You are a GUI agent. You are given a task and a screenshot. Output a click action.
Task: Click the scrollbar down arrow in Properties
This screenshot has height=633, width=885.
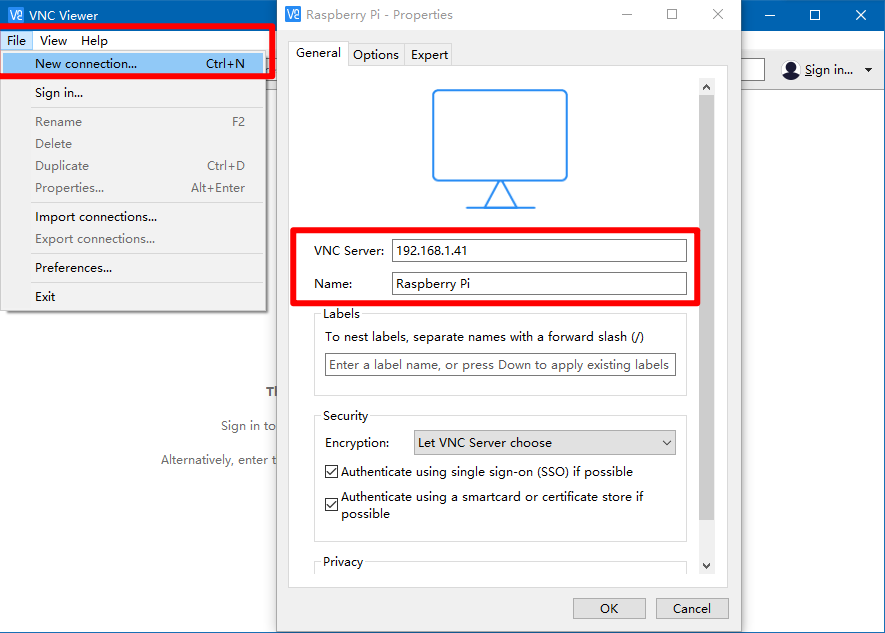click(706, 565)
